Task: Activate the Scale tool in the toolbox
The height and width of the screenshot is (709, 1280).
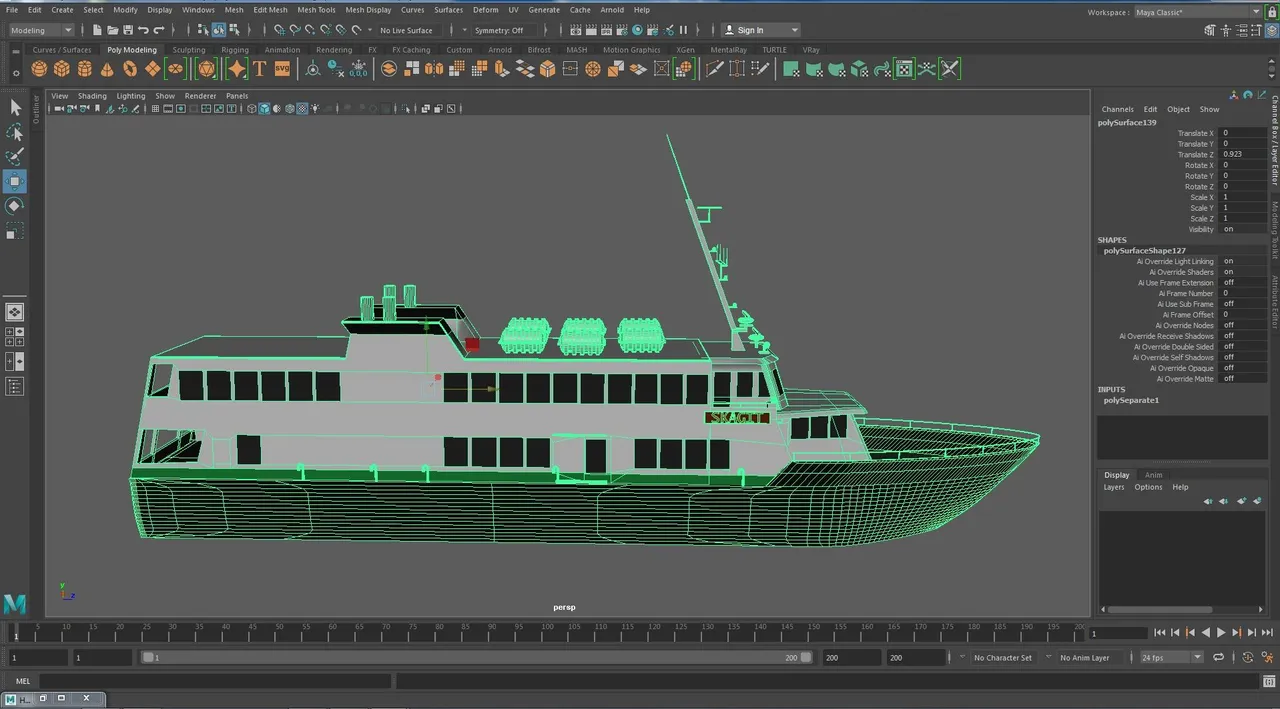Action: point(15,232)
